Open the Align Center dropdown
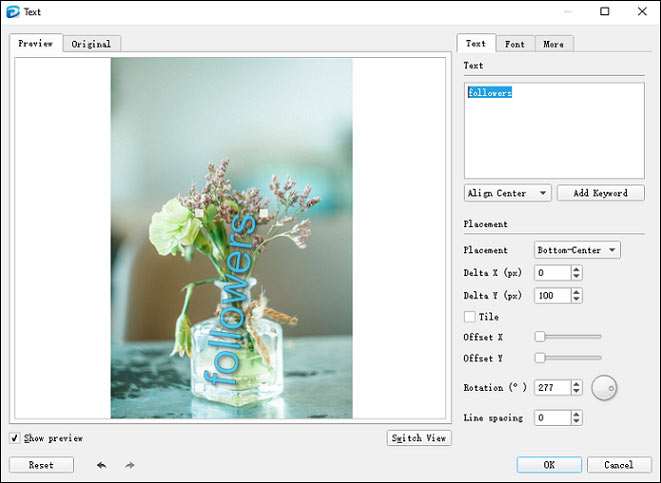This screenshot has width=661, height=483. pos(508,193)
